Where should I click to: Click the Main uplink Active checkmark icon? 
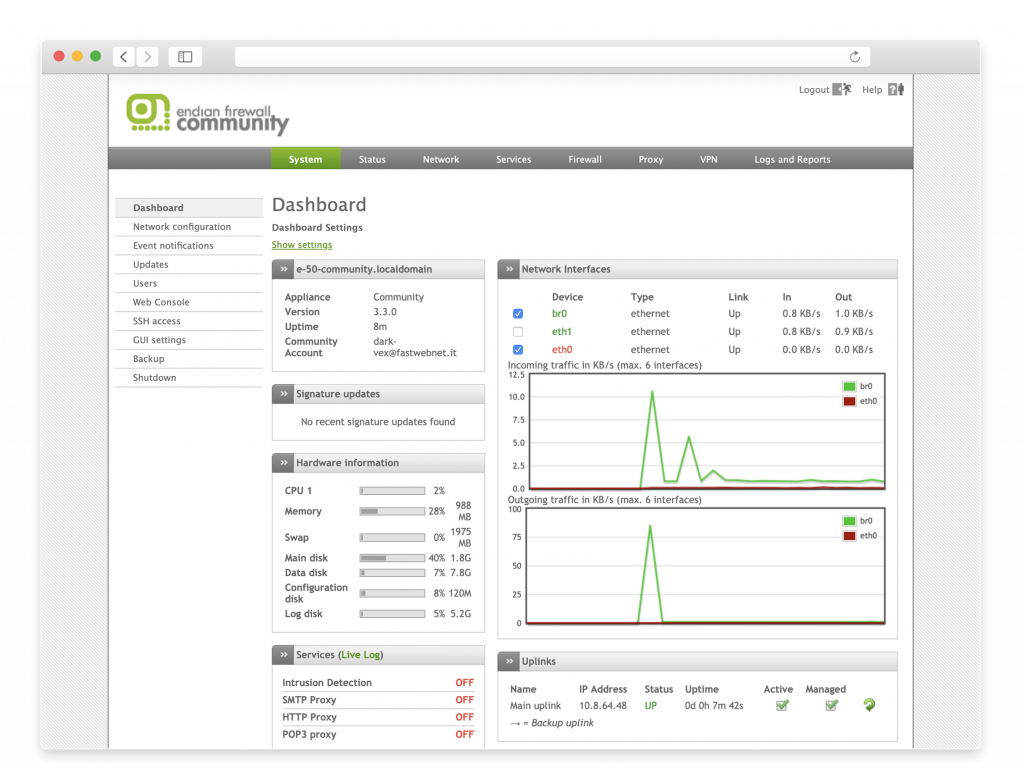coord(782,706)
